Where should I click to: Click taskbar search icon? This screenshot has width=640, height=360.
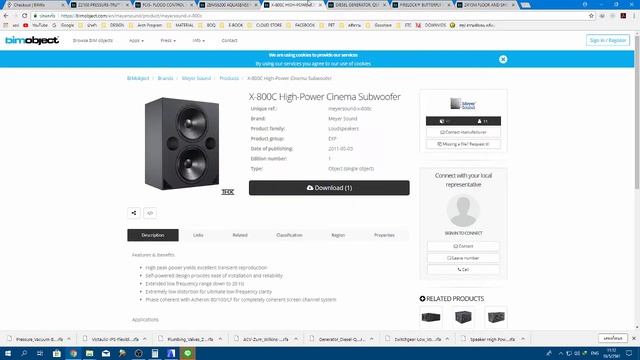(x=24, y=353)
